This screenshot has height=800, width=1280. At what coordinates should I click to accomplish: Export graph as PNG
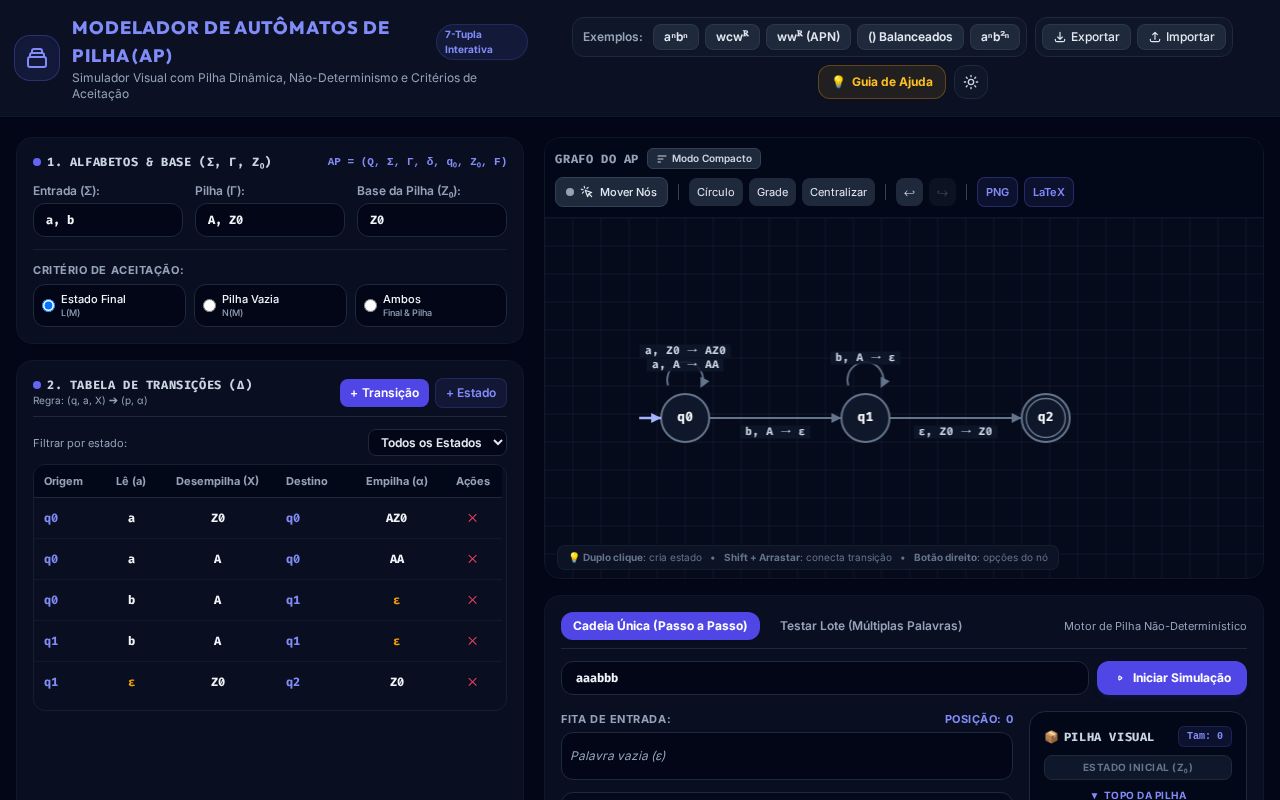tap(997, 192)
